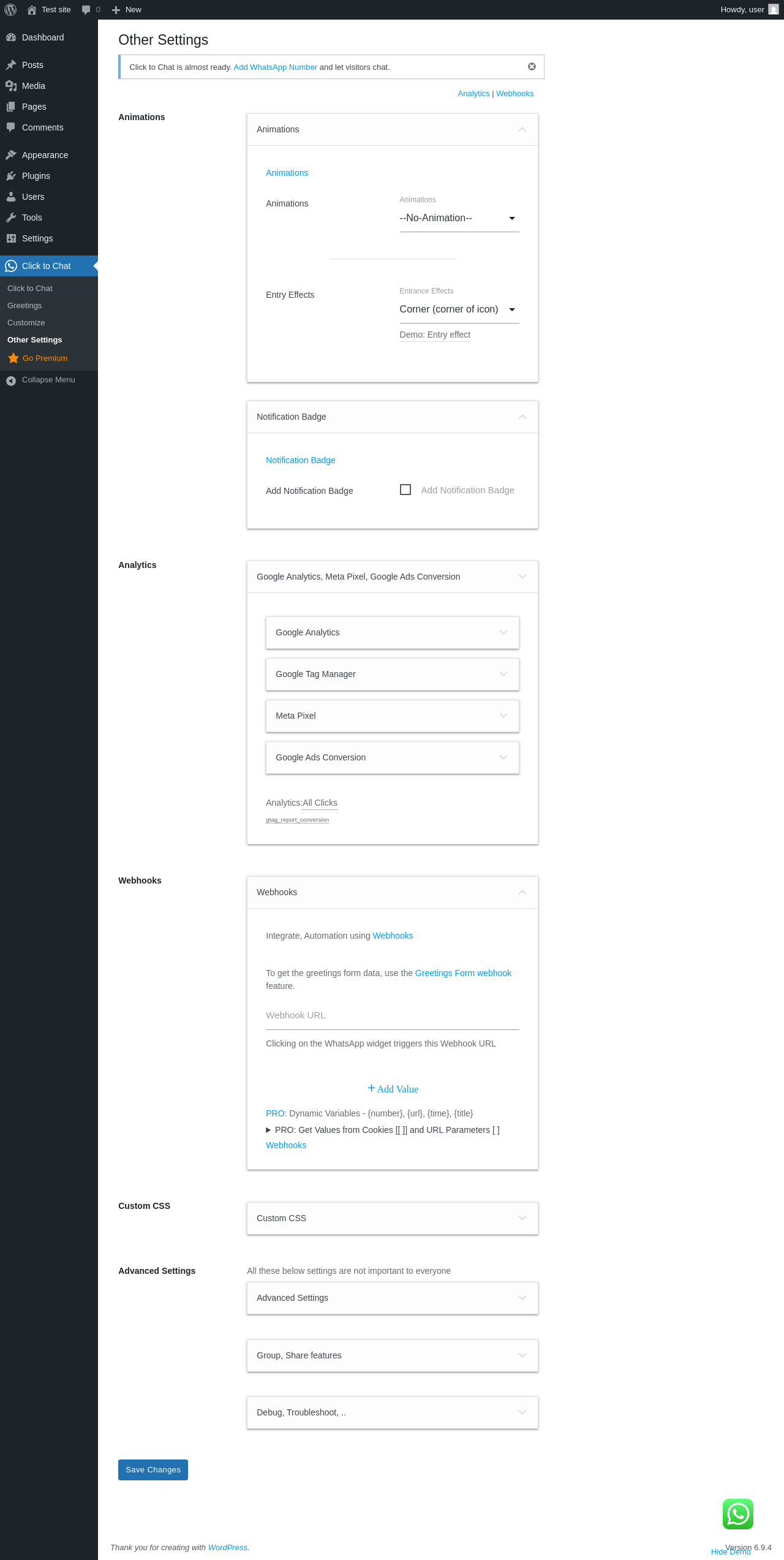Click the Appearance brush icon
The height and width of the screenshot is (1560, 784).
(11, 155)
